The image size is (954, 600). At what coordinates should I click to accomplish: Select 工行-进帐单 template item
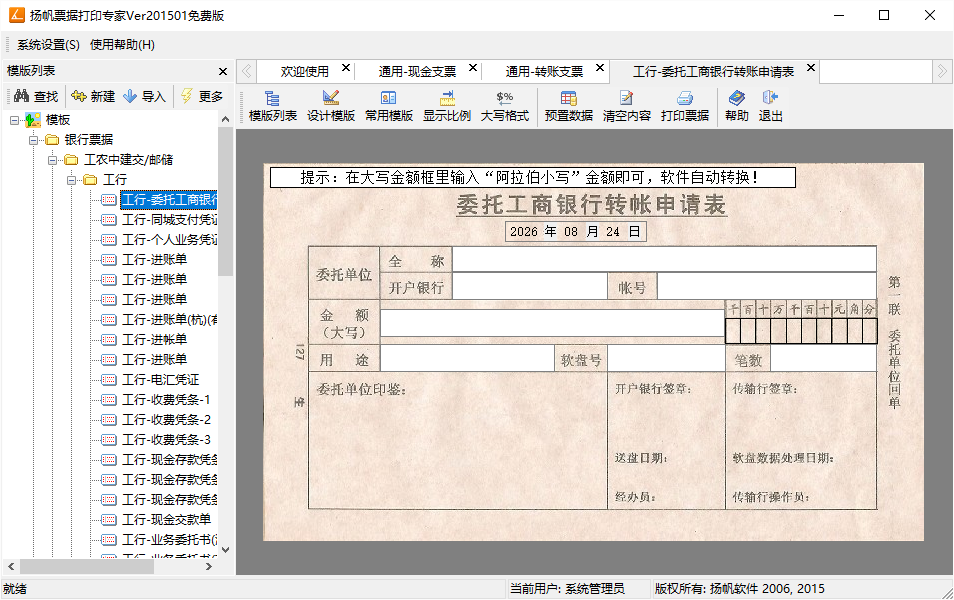pyautogui.click(x=155, y=340)
